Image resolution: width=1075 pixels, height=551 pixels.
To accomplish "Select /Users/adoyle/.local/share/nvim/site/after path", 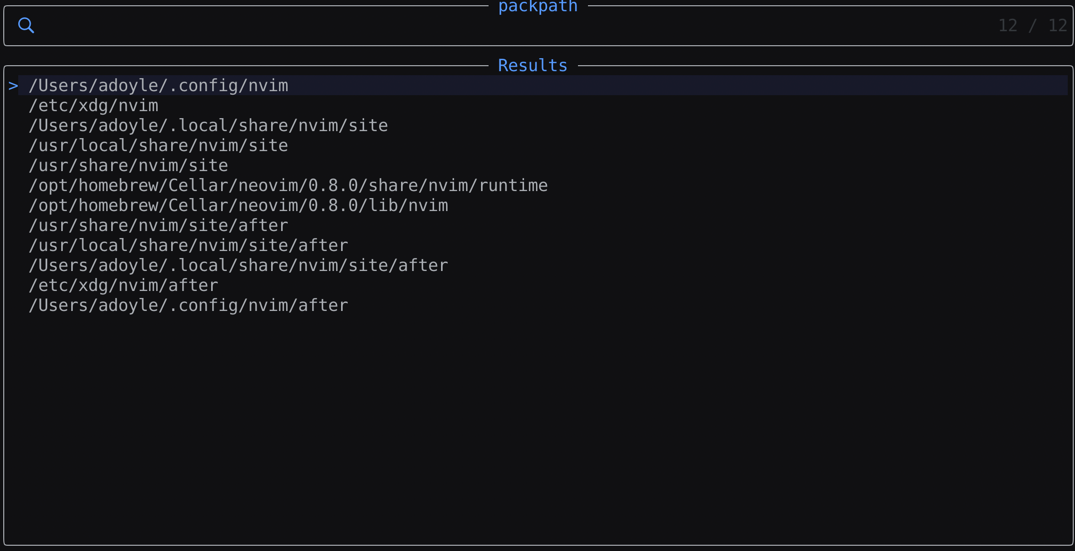I will pos(238,266).
